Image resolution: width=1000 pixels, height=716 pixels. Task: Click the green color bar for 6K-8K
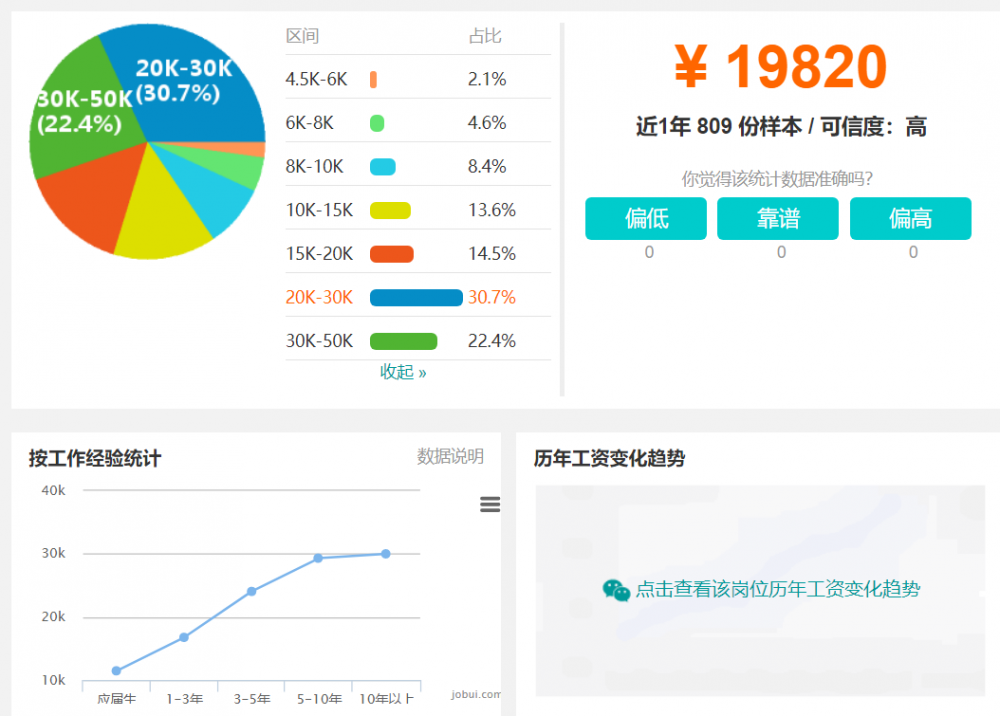tap(378, 122)
